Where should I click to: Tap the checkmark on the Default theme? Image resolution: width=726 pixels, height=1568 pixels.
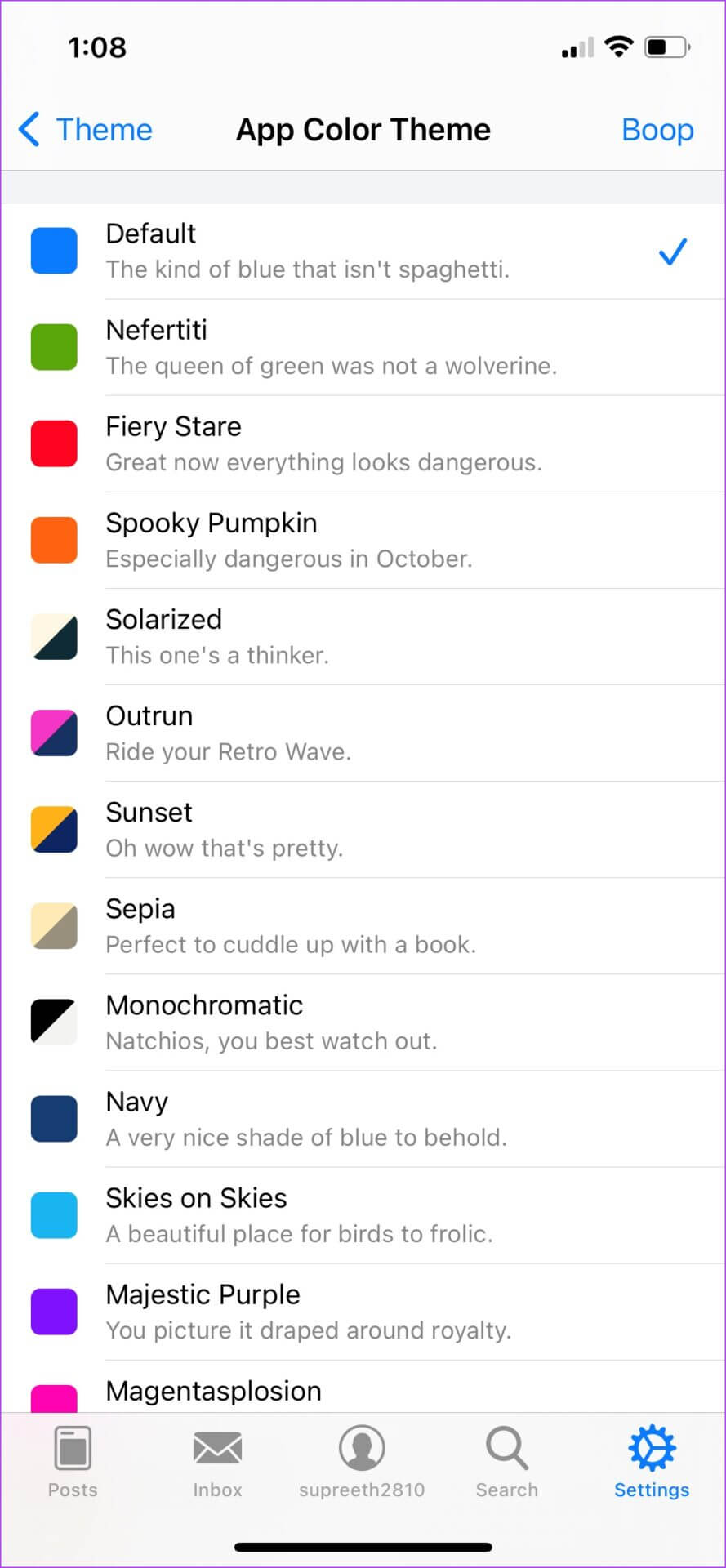pos(673,252)
